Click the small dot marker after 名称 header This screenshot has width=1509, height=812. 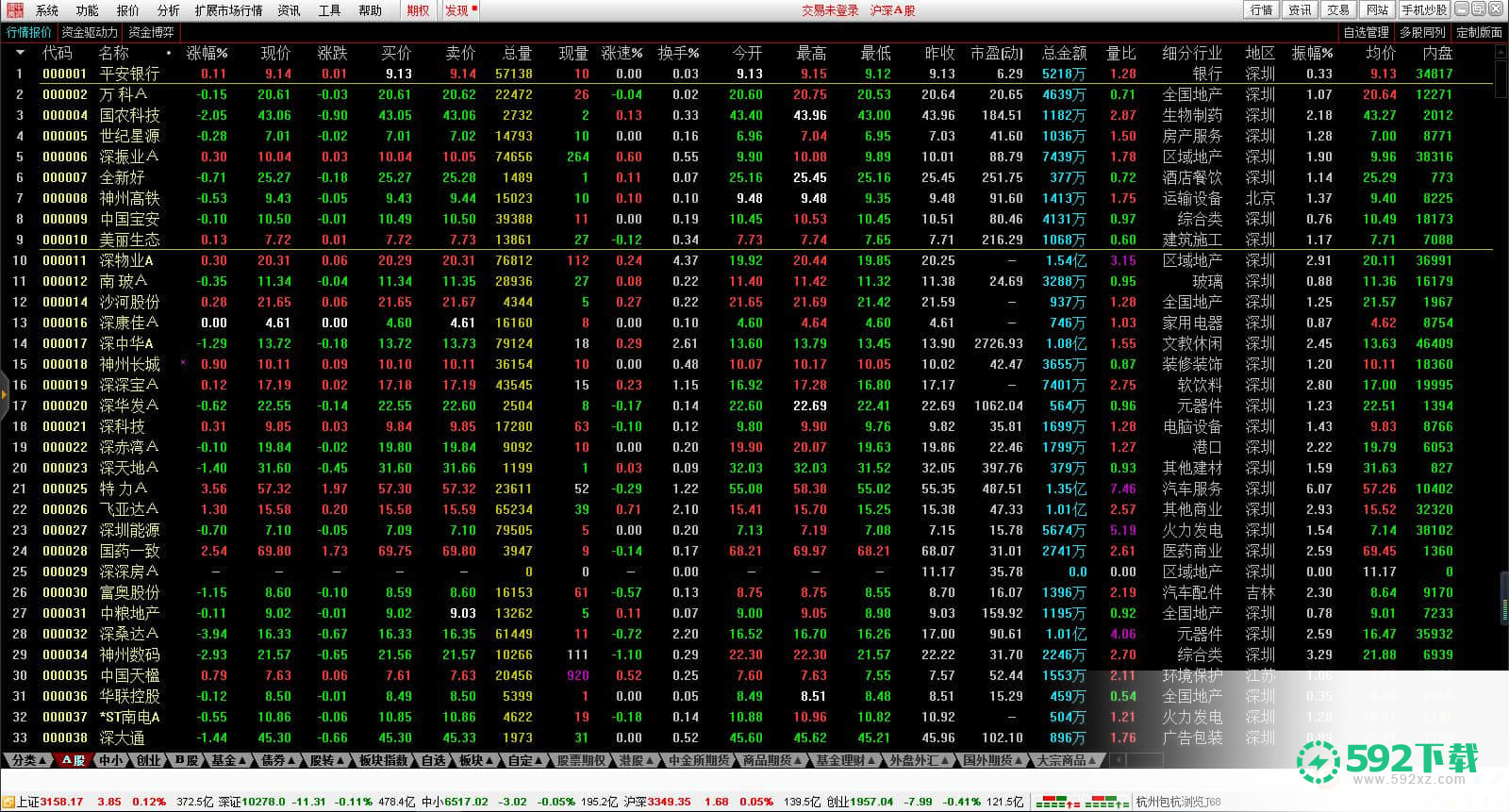(169, 54)
